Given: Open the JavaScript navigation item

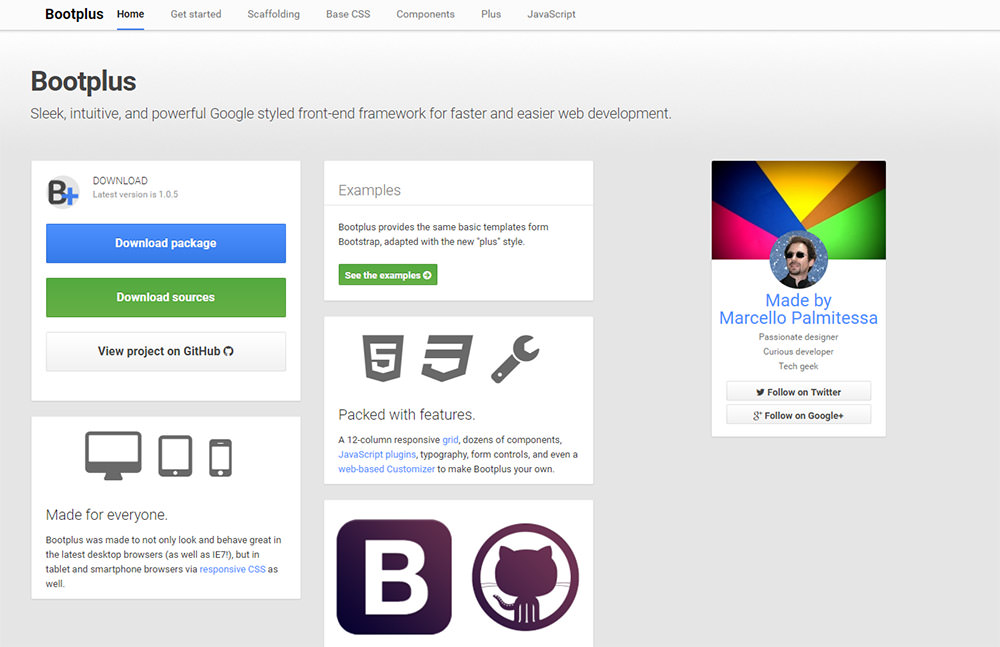Looking at the screenshot, I should [x=551, y=14].
